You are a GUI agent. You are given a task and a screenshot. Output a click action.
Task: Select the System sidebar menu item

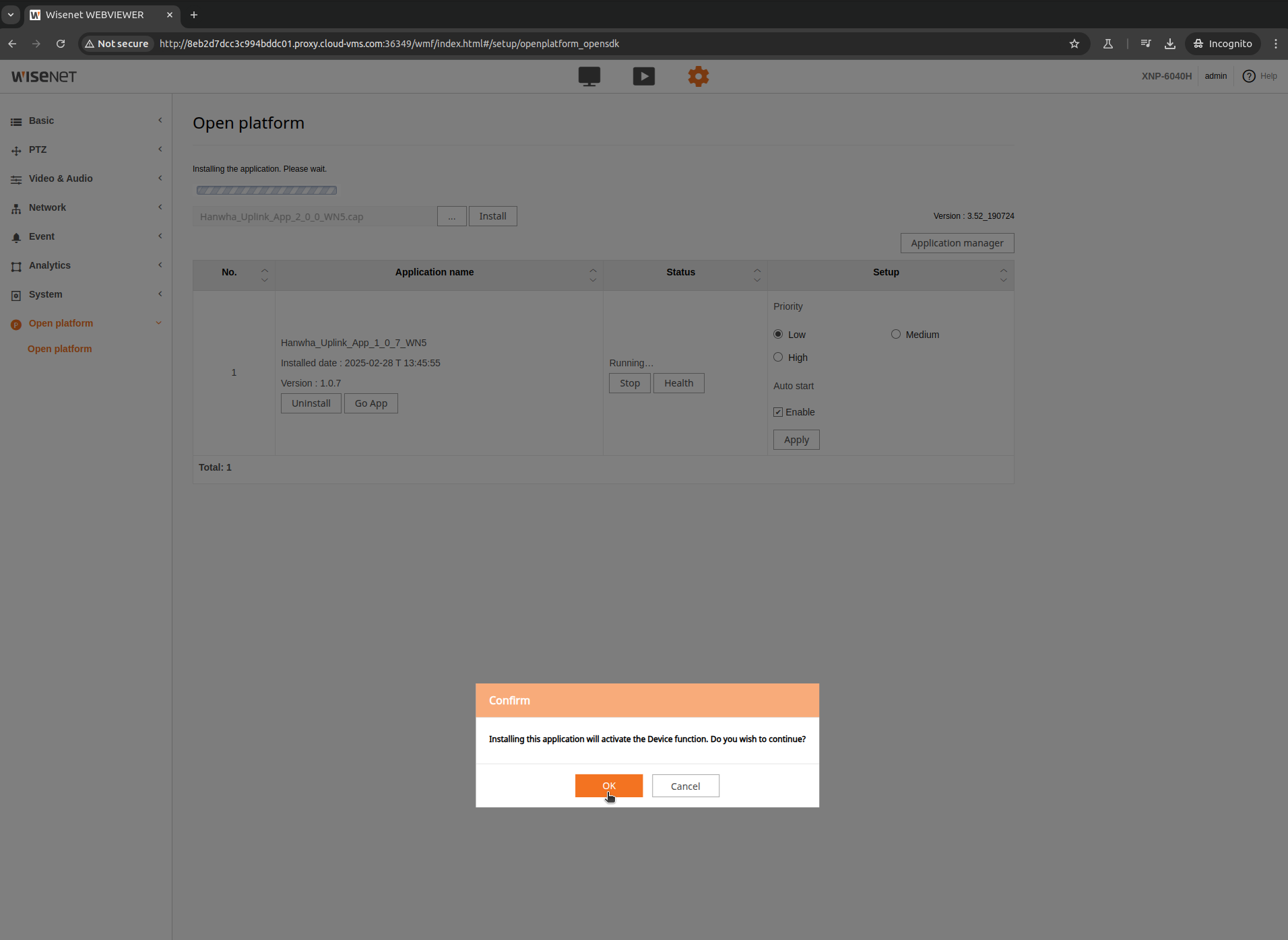[x=45, y=294]
